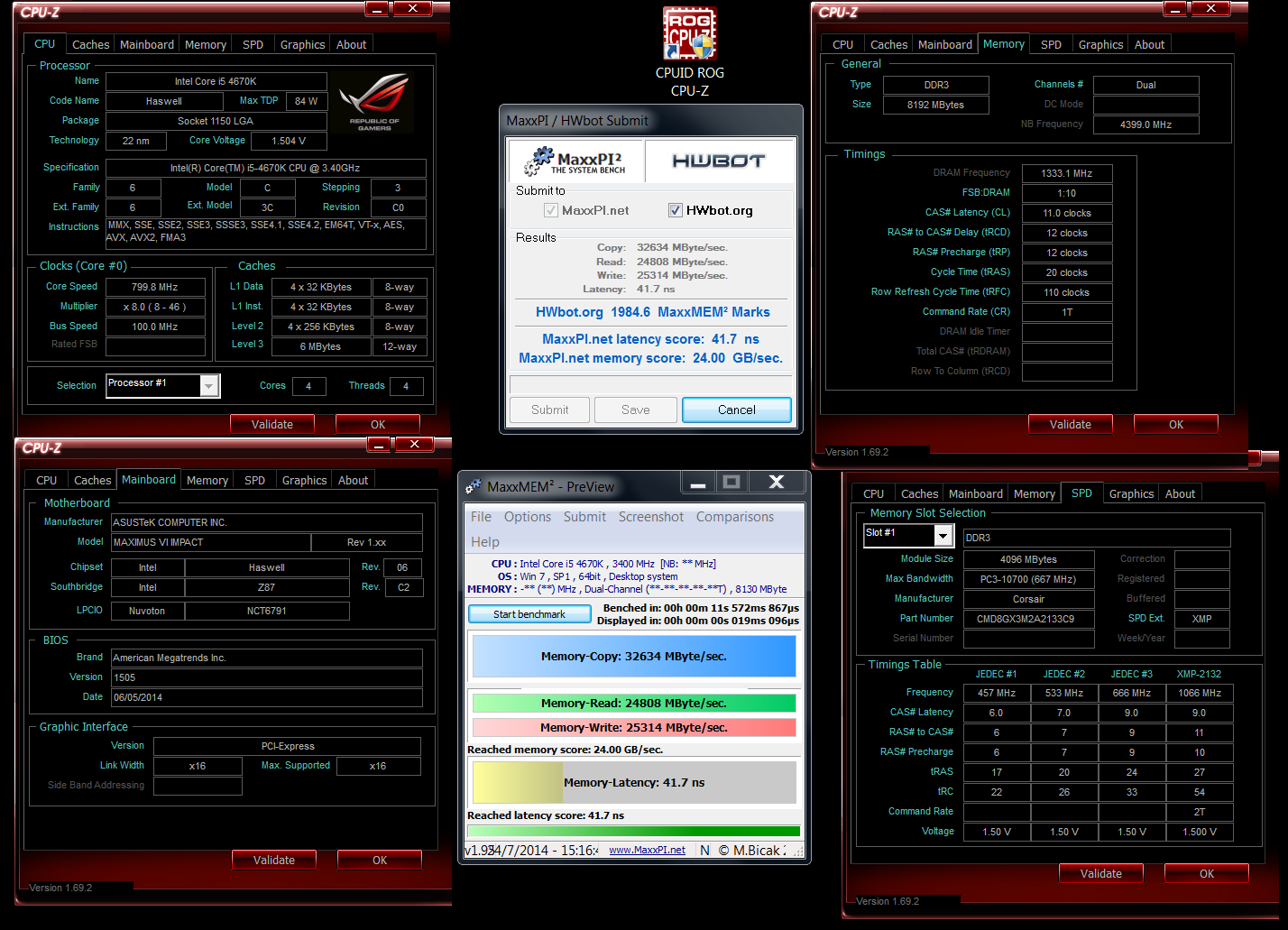This screenshot has width=1288, height=930.
Task: Click the Southbridge Z87 field
Action: [x=267, y=587]
